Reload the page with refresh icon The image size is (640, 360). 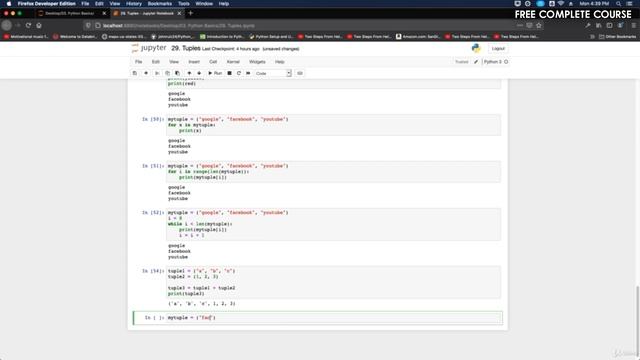(28, 25)
